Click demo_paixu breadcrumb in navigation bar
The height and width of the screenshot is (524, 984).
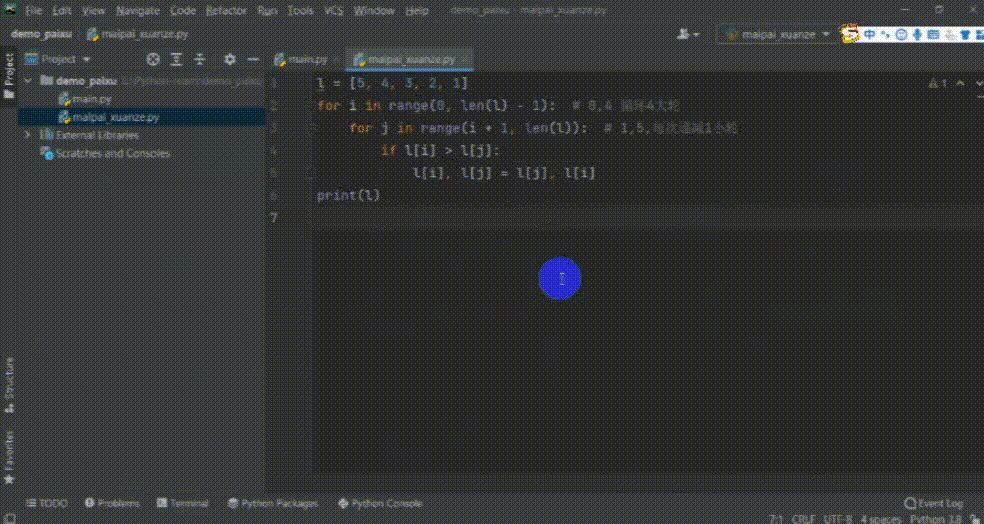coord(41,35)
